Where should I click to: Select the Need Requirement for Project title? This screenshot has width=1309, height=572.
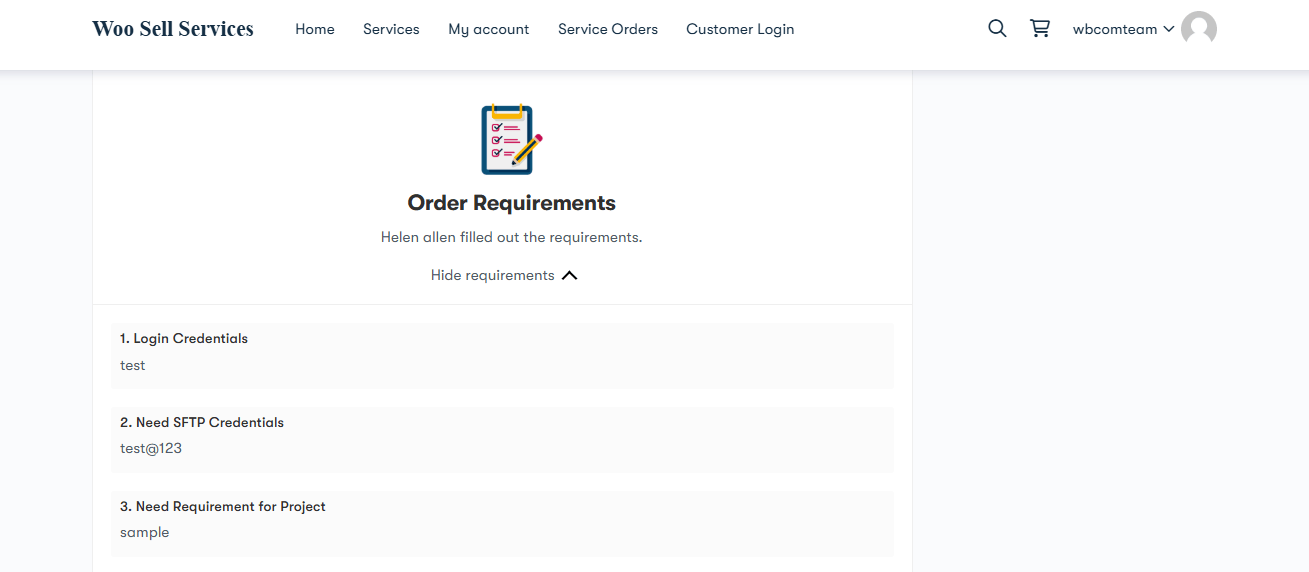tap(223, 506)
